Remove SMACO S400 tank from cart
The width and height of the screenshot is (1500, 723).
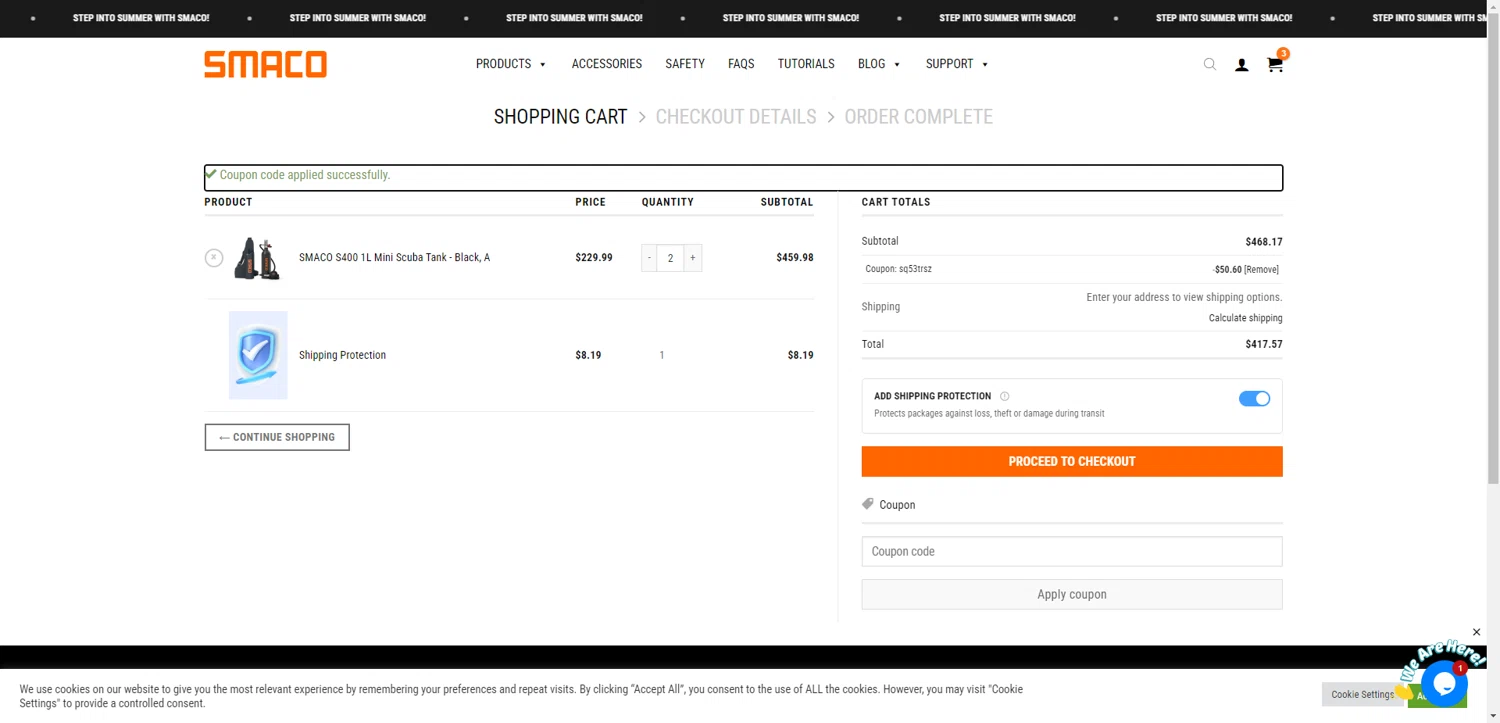coord(214,258)
